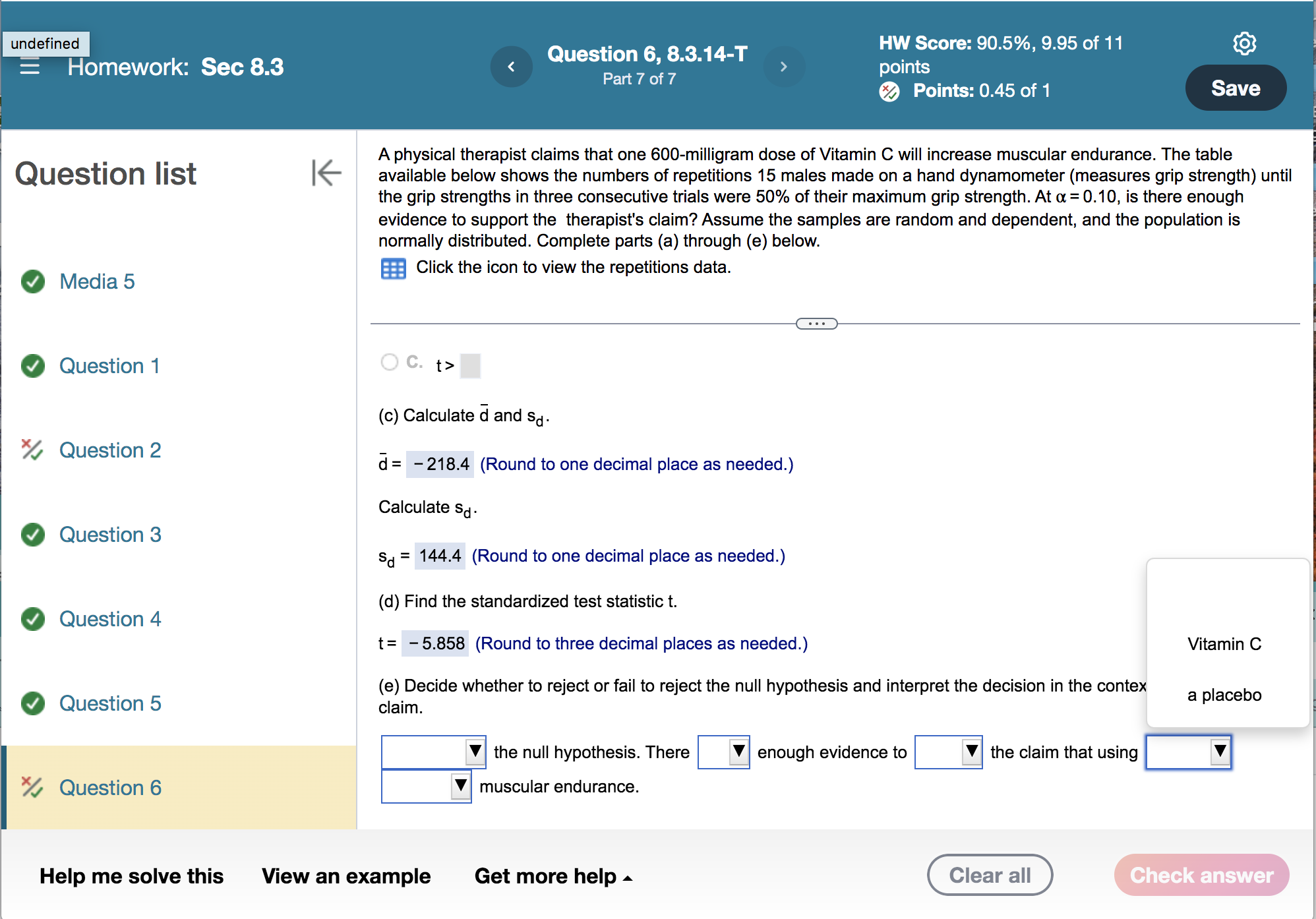Screen dimensions: 1316x919
Task: Expand the Get more help menu
Action: click(x=553, y=876)
